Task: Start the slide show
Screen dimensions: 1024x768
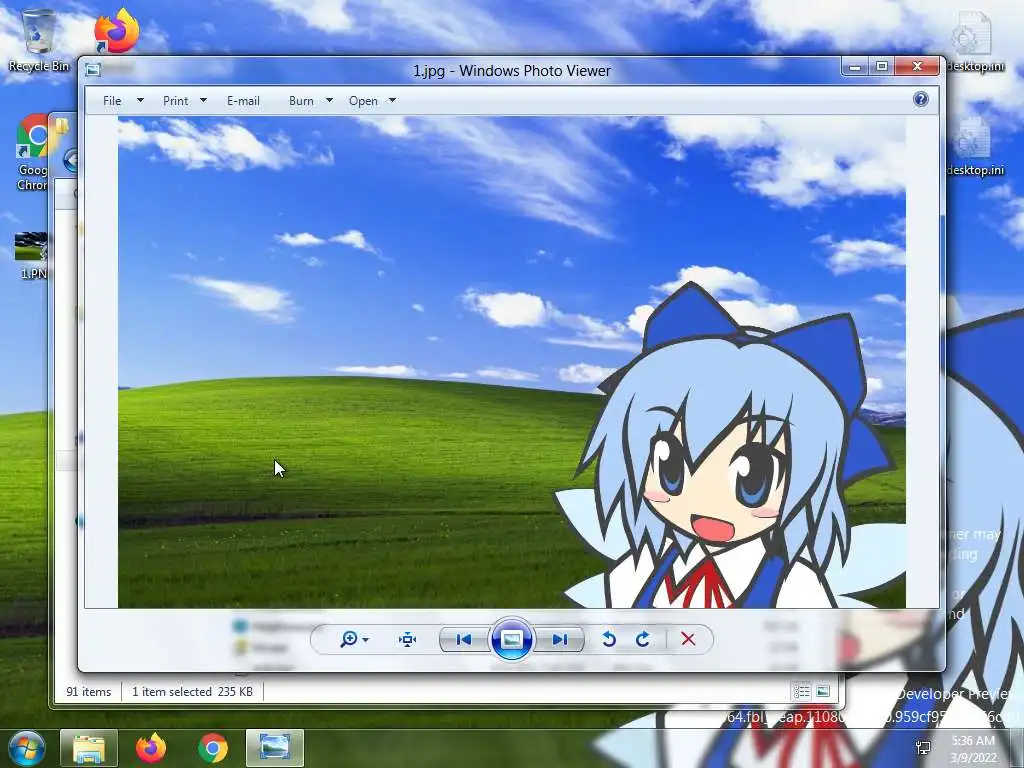Action: tap(511, 639)
